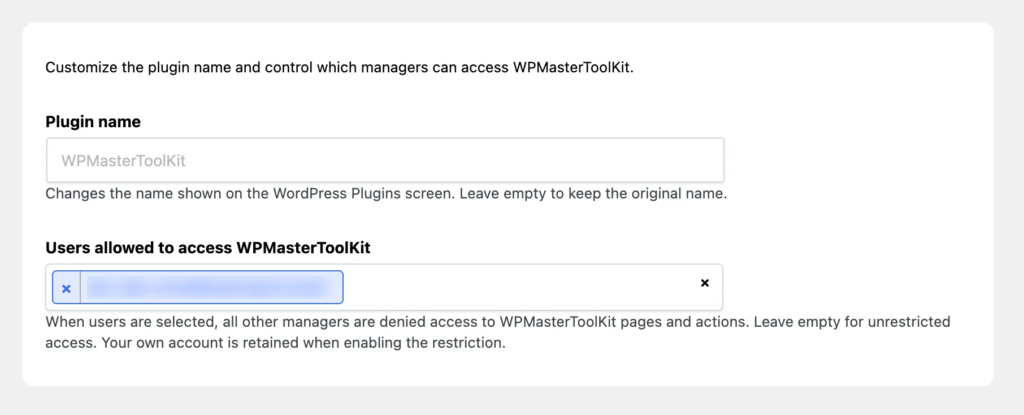Click the 'Changes the name shown' help text
The image size is (1024, 415).
386,195
